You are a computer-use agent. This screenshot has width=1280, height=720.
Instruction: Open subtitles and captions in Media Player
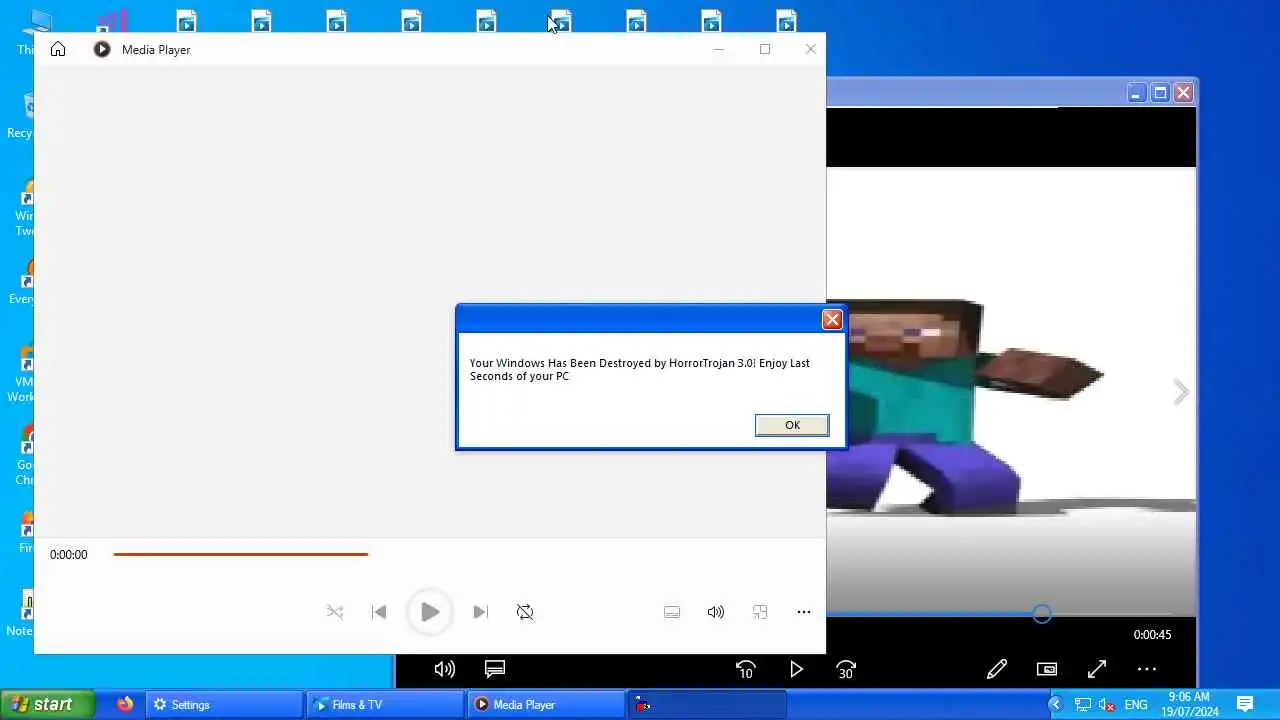coord(672,612)
